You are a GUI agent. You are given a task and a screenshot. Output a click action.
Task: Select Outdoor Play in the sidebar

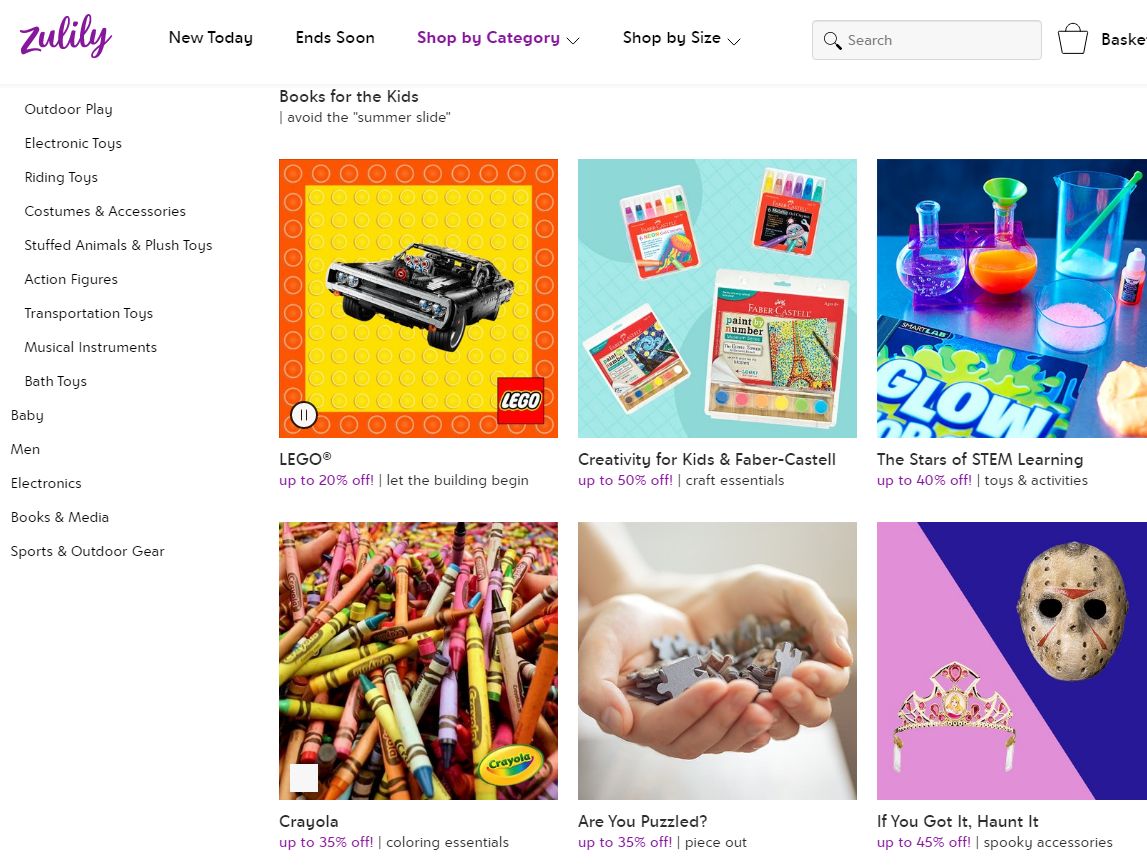(68, 109)
